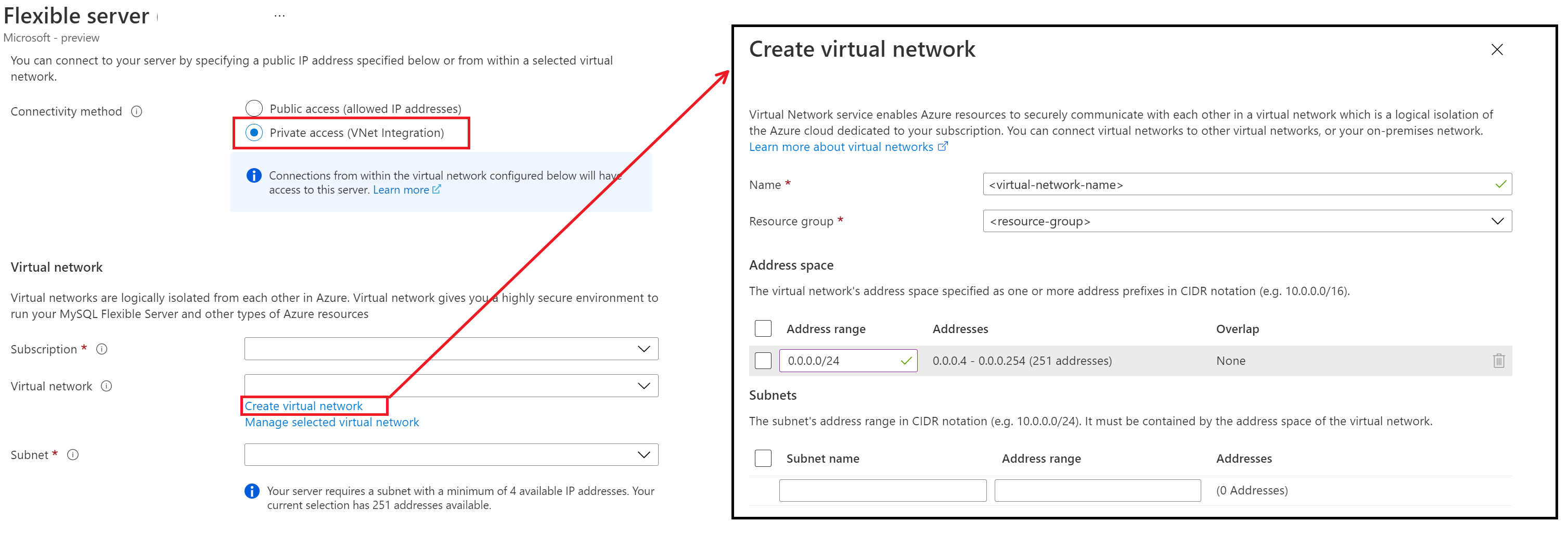Select Public access (allowed IP addresses)
The width and height of the screenshot is (1568, 534).
click(x=254, y=108)
